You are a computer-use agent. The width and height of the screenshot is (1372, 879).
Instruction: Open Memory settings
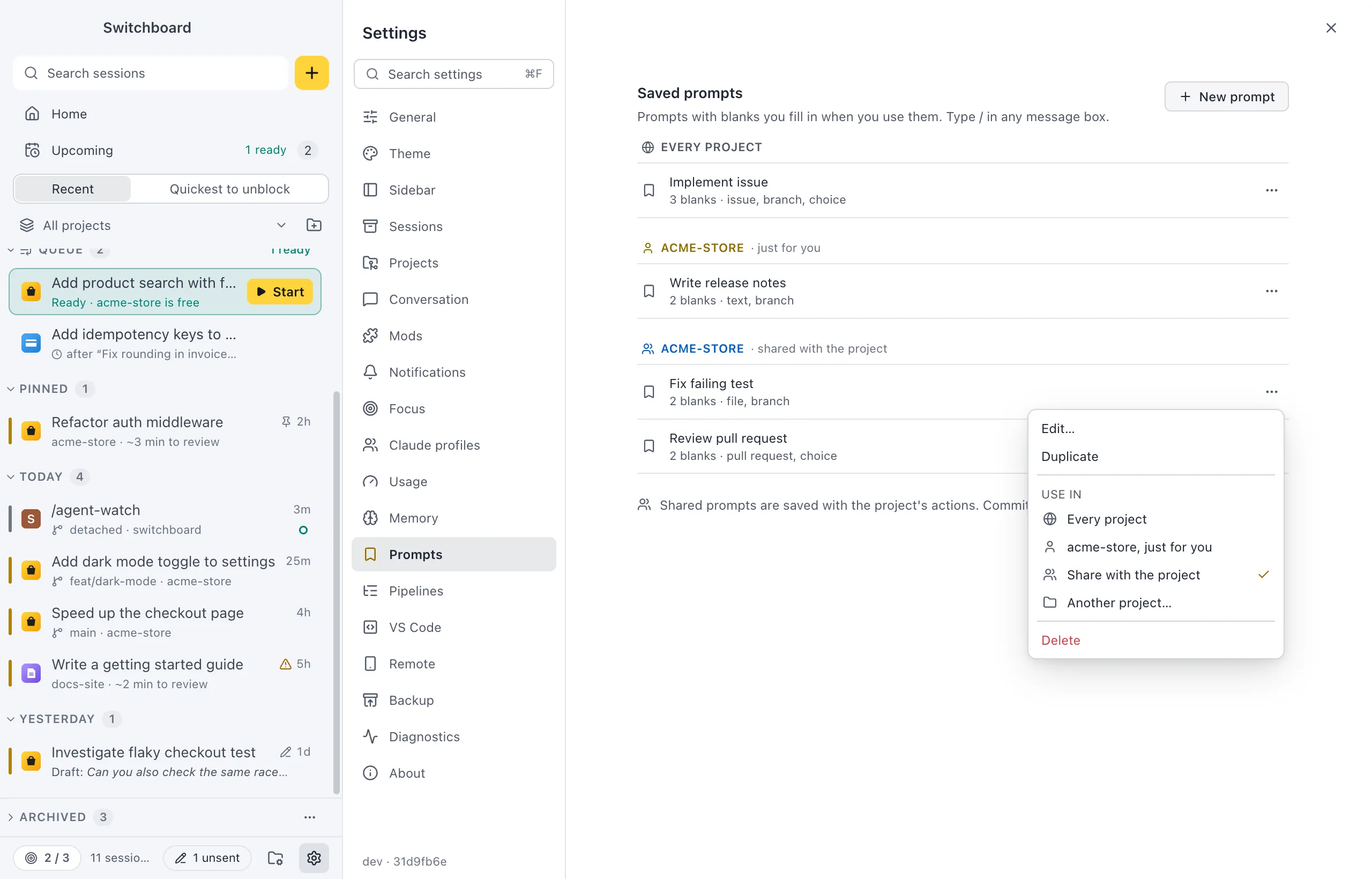(x=454, y=518)
